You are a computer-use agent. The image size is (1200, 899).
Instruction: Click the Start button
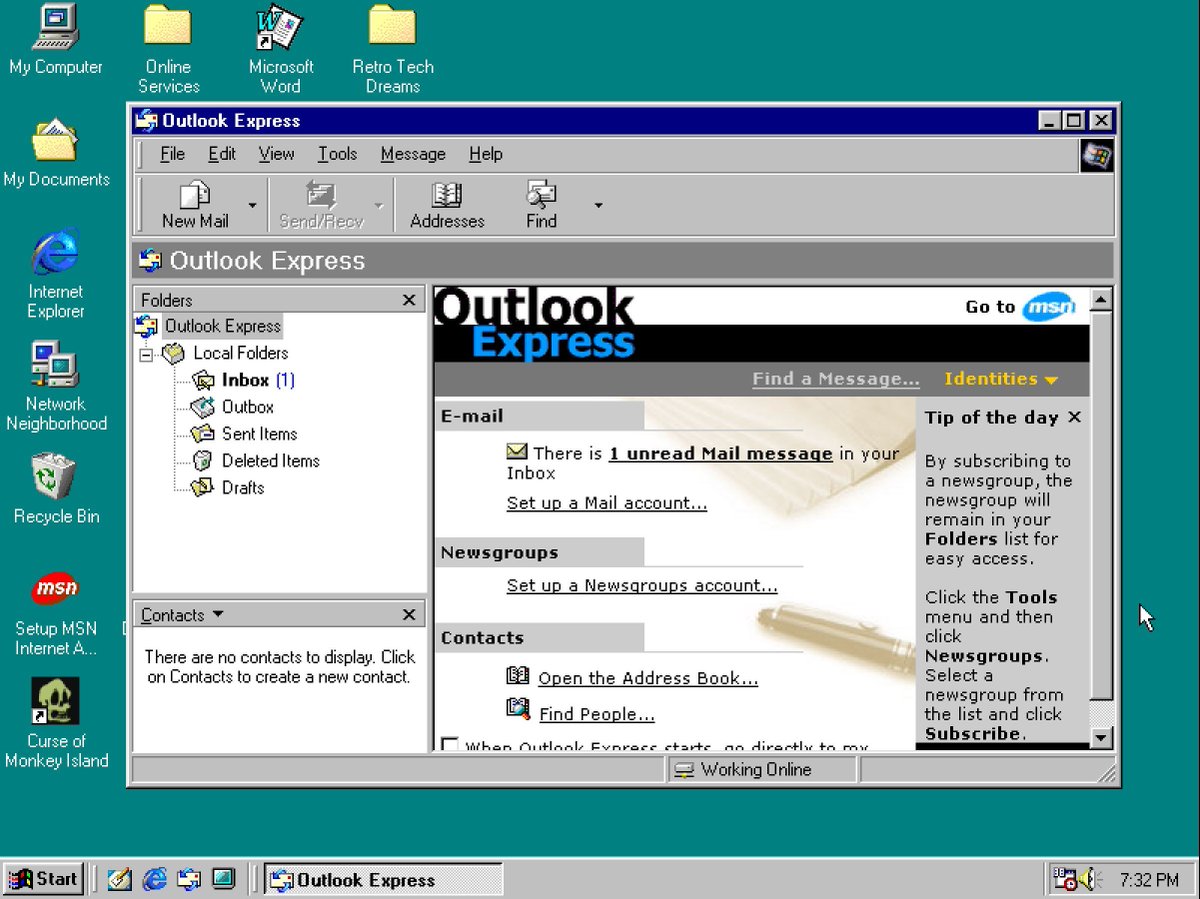43,879
